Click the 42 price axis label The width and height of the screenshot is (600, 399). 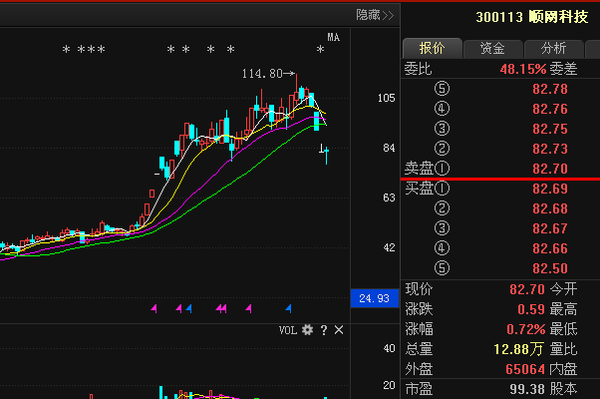click(x=389, y=248)
